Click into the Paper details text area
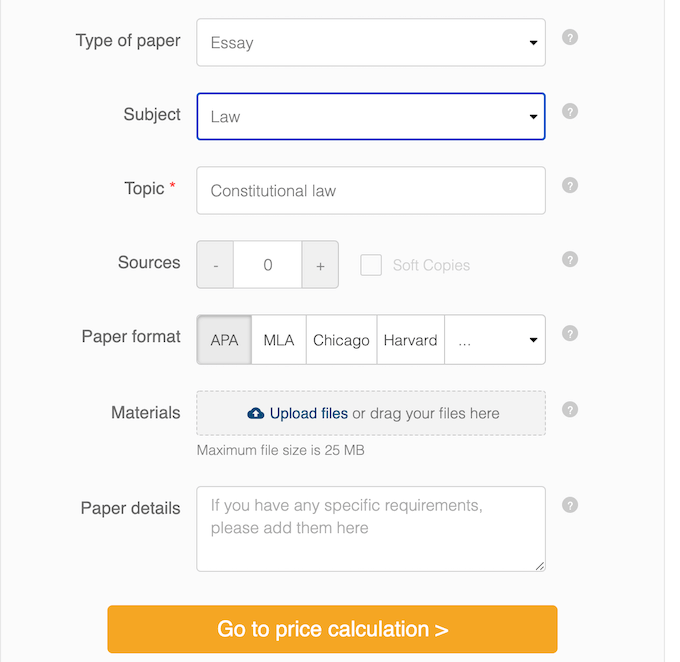Screen dimensions: 680x662 [x=371, y=528]
